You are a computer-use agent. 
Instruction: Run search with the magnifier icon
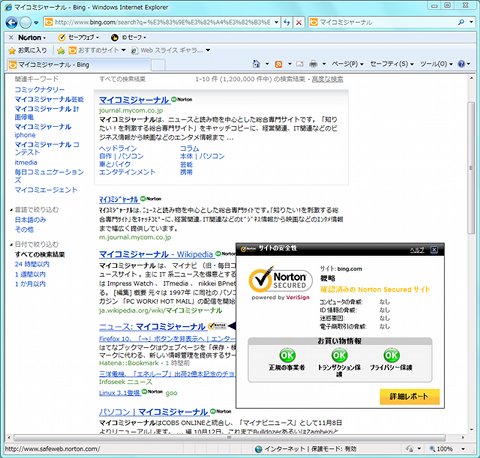point(461,22)
